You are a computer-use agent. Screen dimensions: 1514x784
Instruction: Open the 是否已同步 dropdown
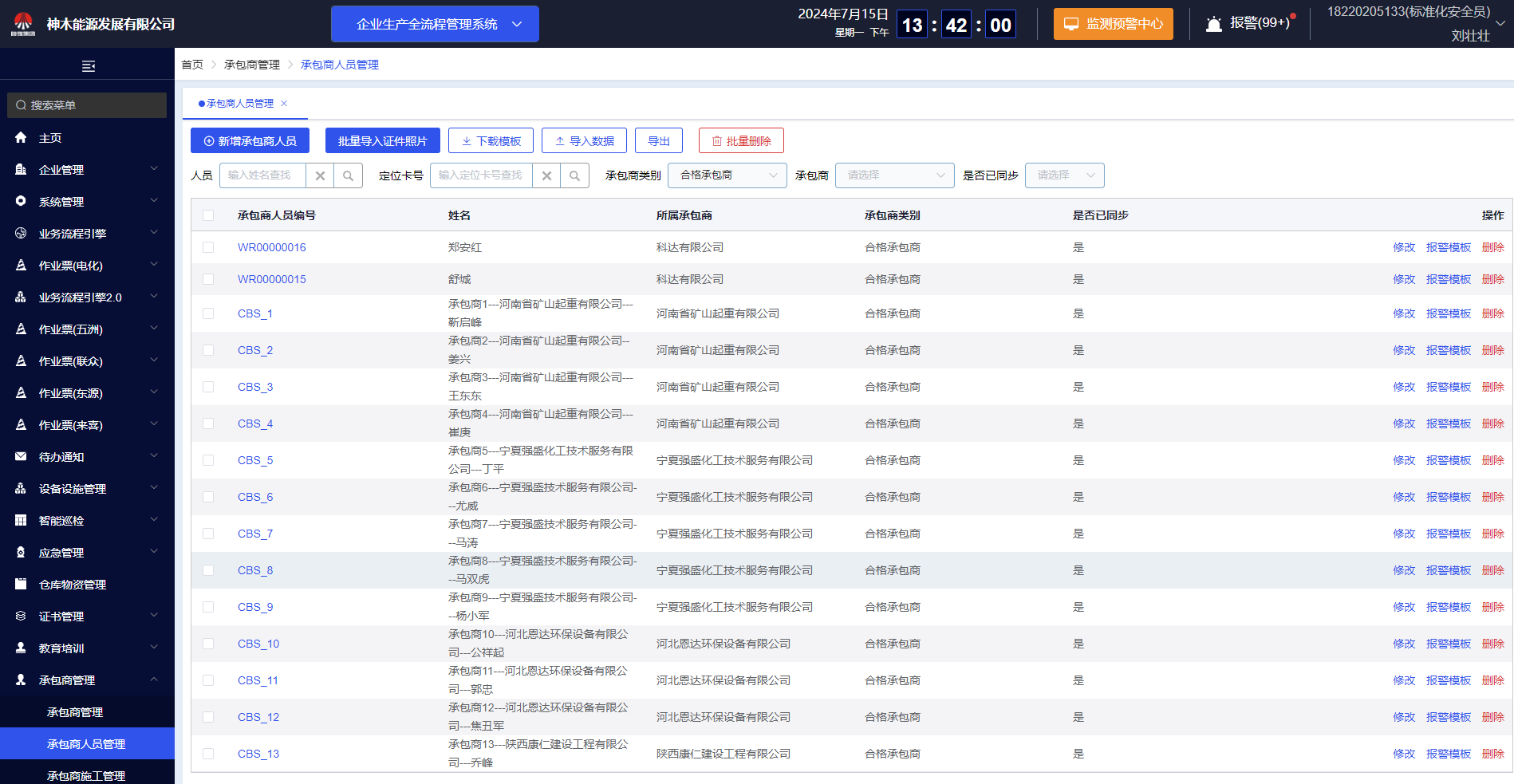tap(1064, 175)
